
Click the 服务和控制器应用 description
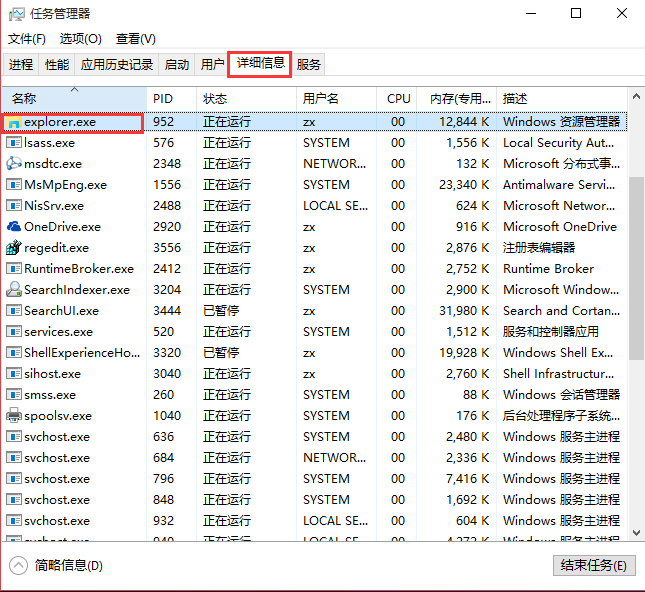[550, 332]
